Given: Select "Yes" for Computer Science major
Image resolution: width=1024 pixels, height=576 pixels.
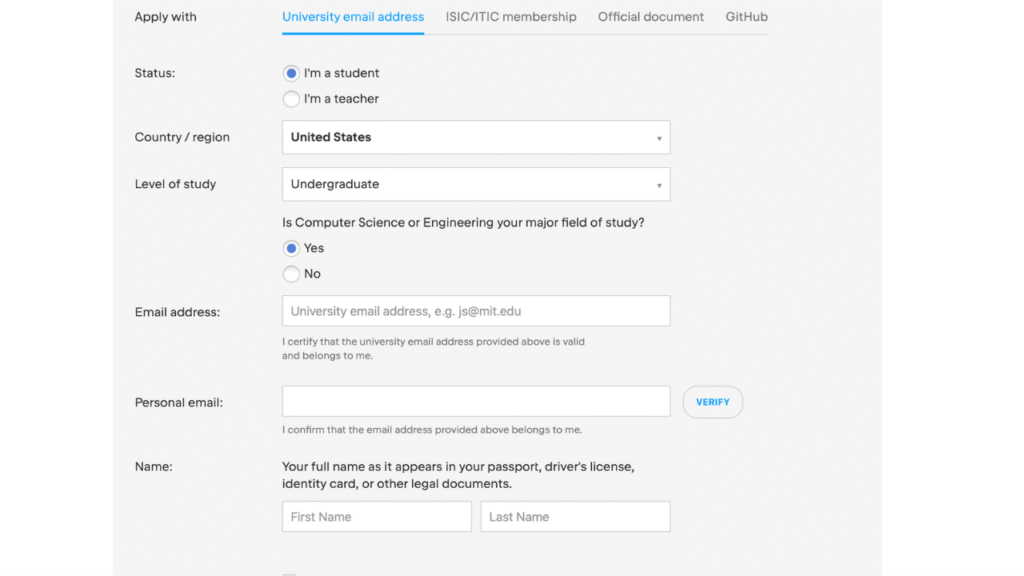Looking at the screenshot, I should [291, 248].
